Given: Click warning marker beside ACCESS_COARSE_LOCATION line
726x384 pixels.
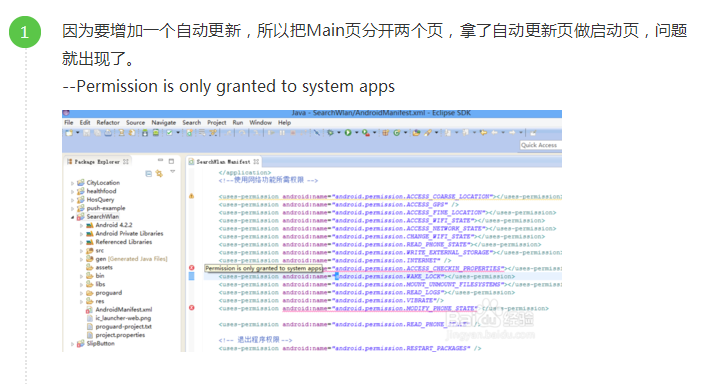Looking at the screenshot, I should [192, 196].
